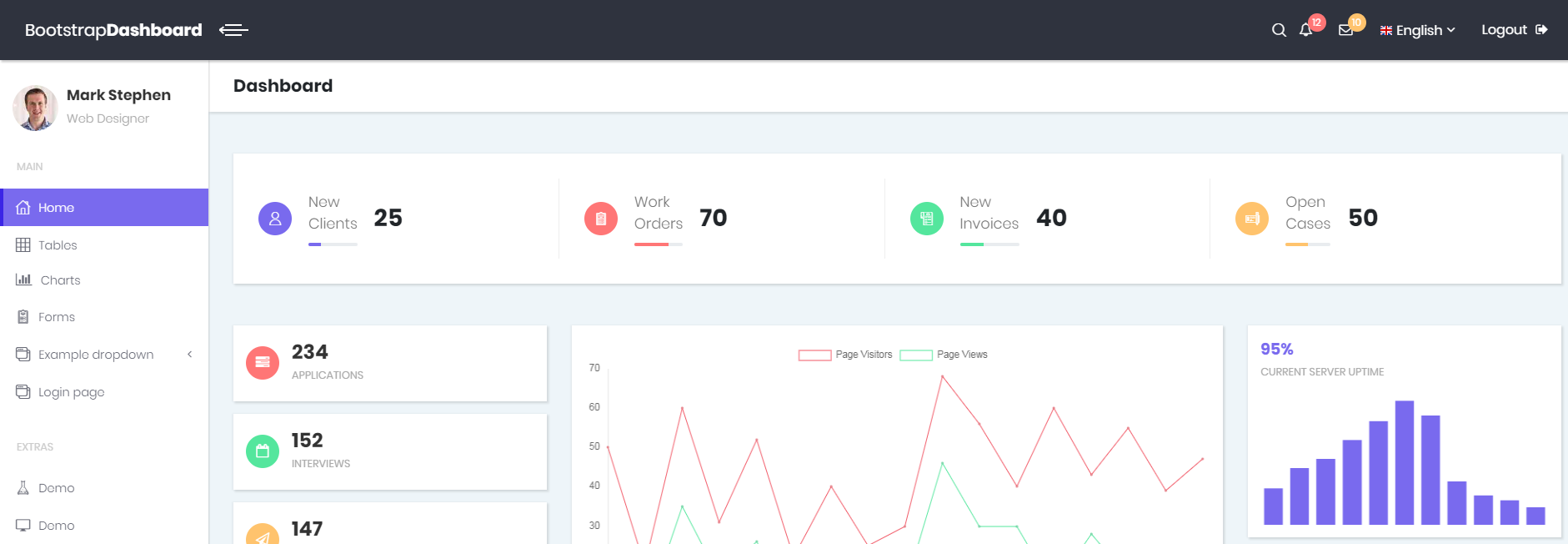Screen dimensions: 1568x544
Task: Open the search magnifier icon
Action: tap(1279, 30)
